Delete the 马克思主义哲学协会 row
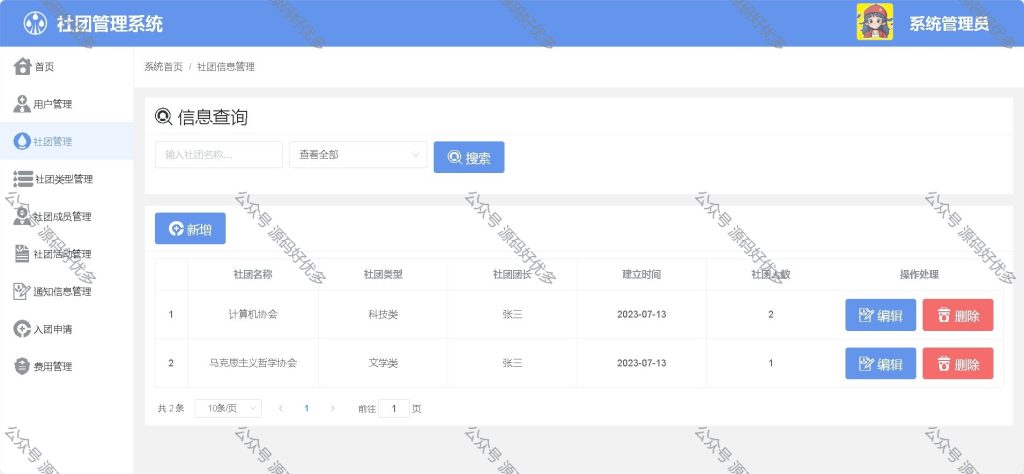1024x474 pixels. click(x=958, y=364)
